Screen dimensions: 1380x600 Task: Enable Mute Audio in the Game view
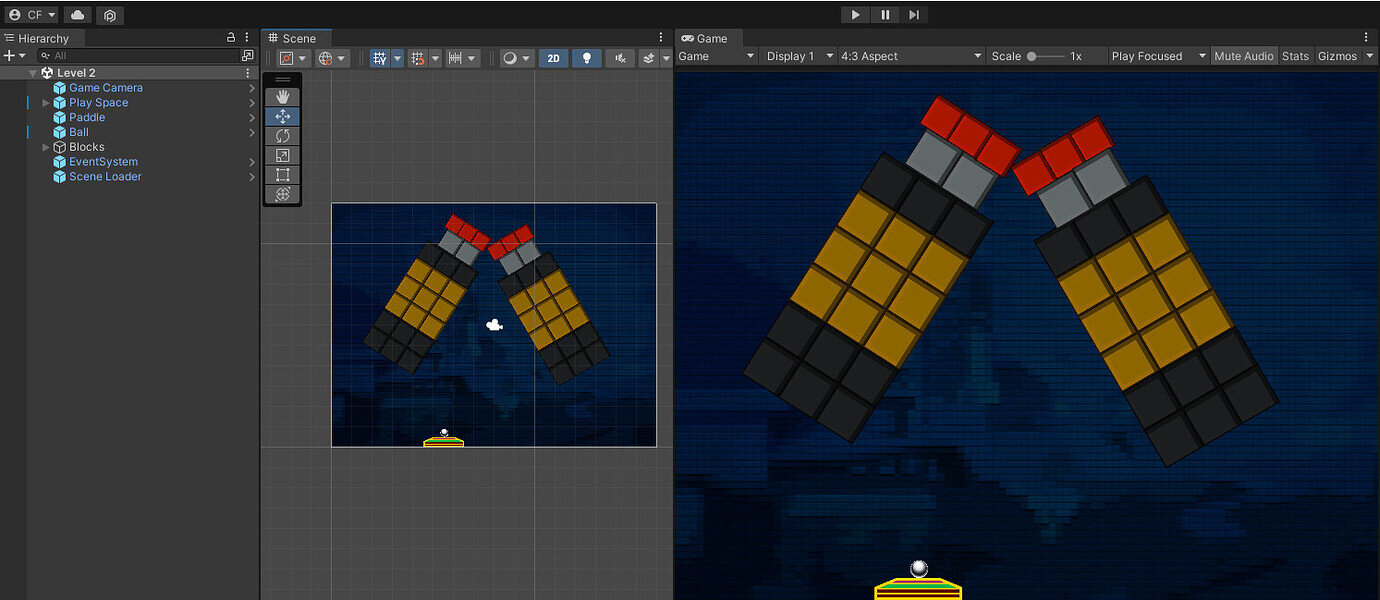point(1243,56)
